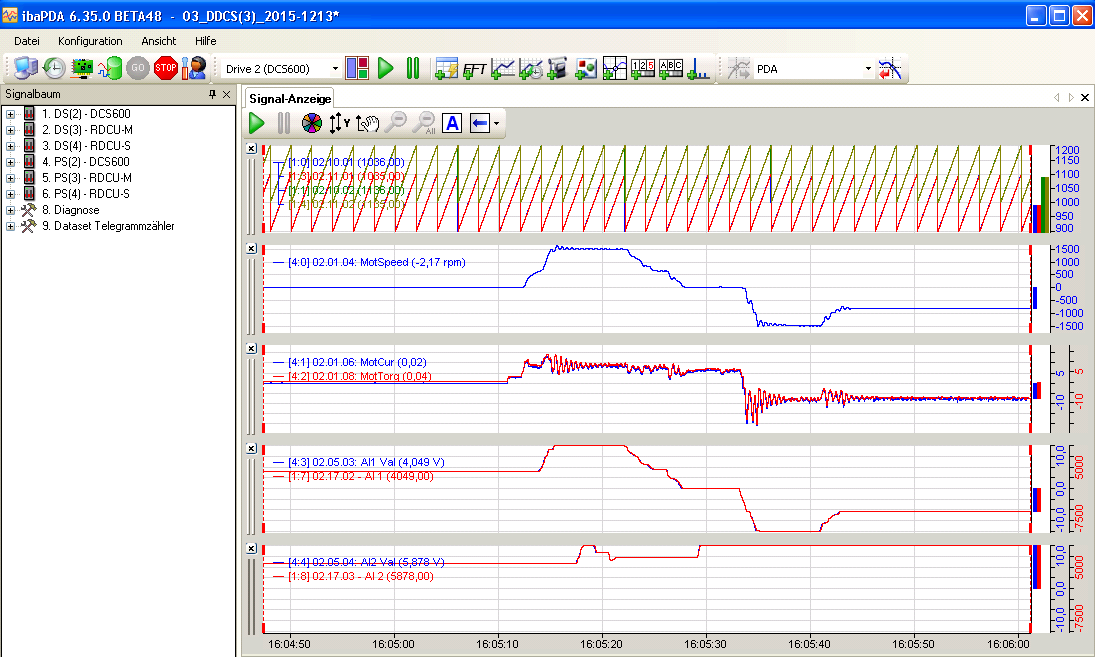Expand the 1. DS(2) - DCS600 node
Image resolution: width=1095 pixels, height=657 pixels.
(10, 114)
